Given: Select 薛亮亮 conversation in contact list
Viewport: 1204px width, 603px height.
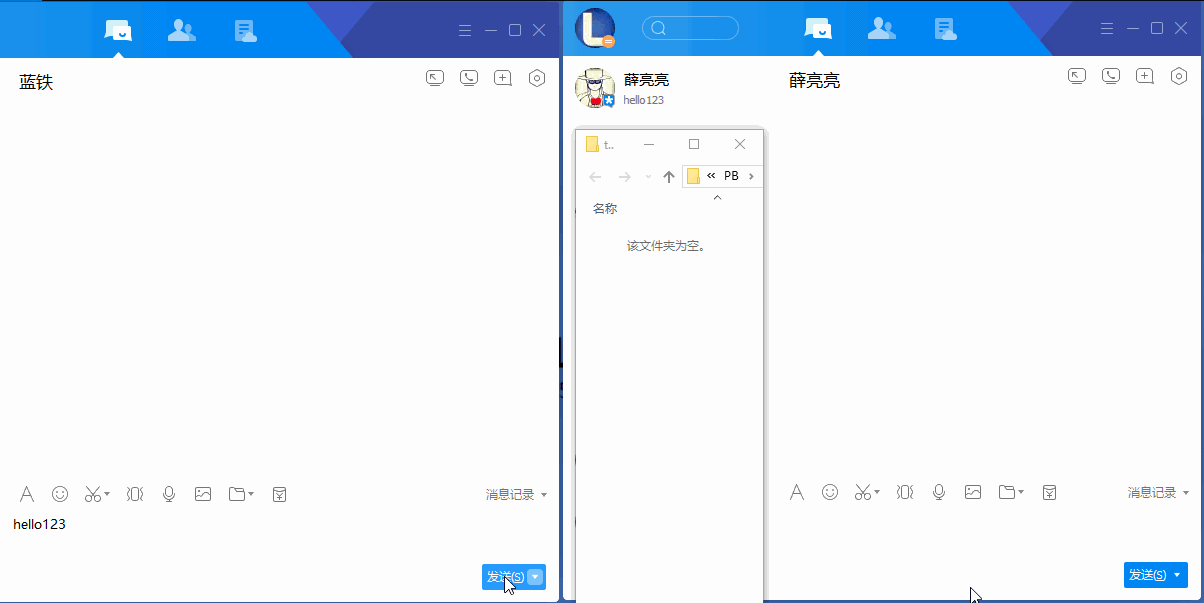Looking at the screenshot, I should (670, 88).
